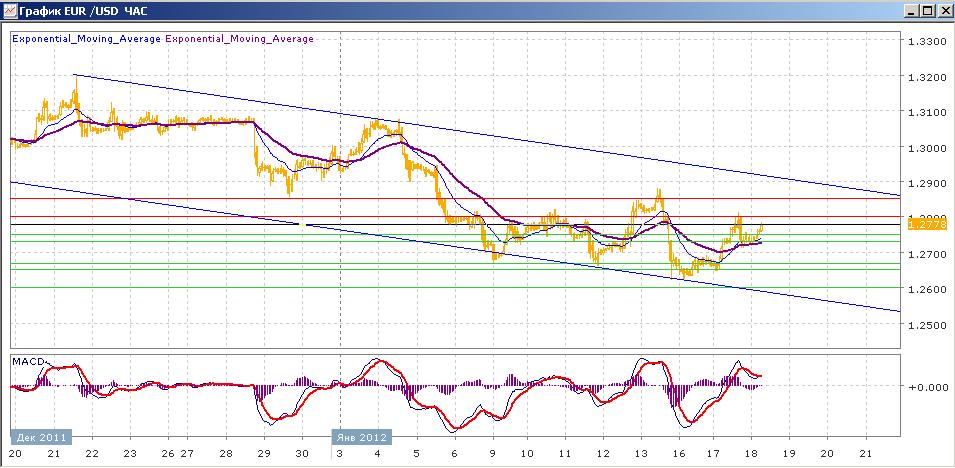
Task: Click date label 22 on time axis
Action: (92, 454)
